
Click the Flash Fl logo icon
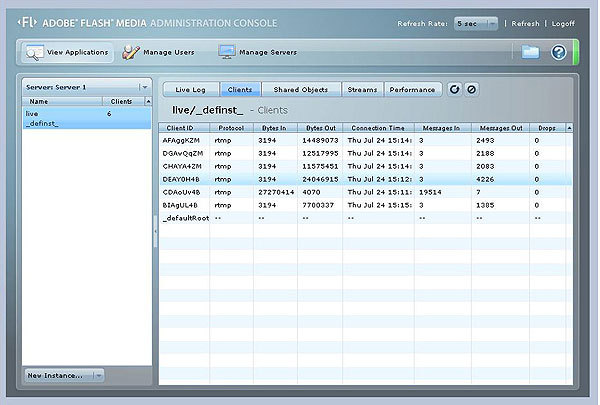pyautogui.click(x=27, y=23)
